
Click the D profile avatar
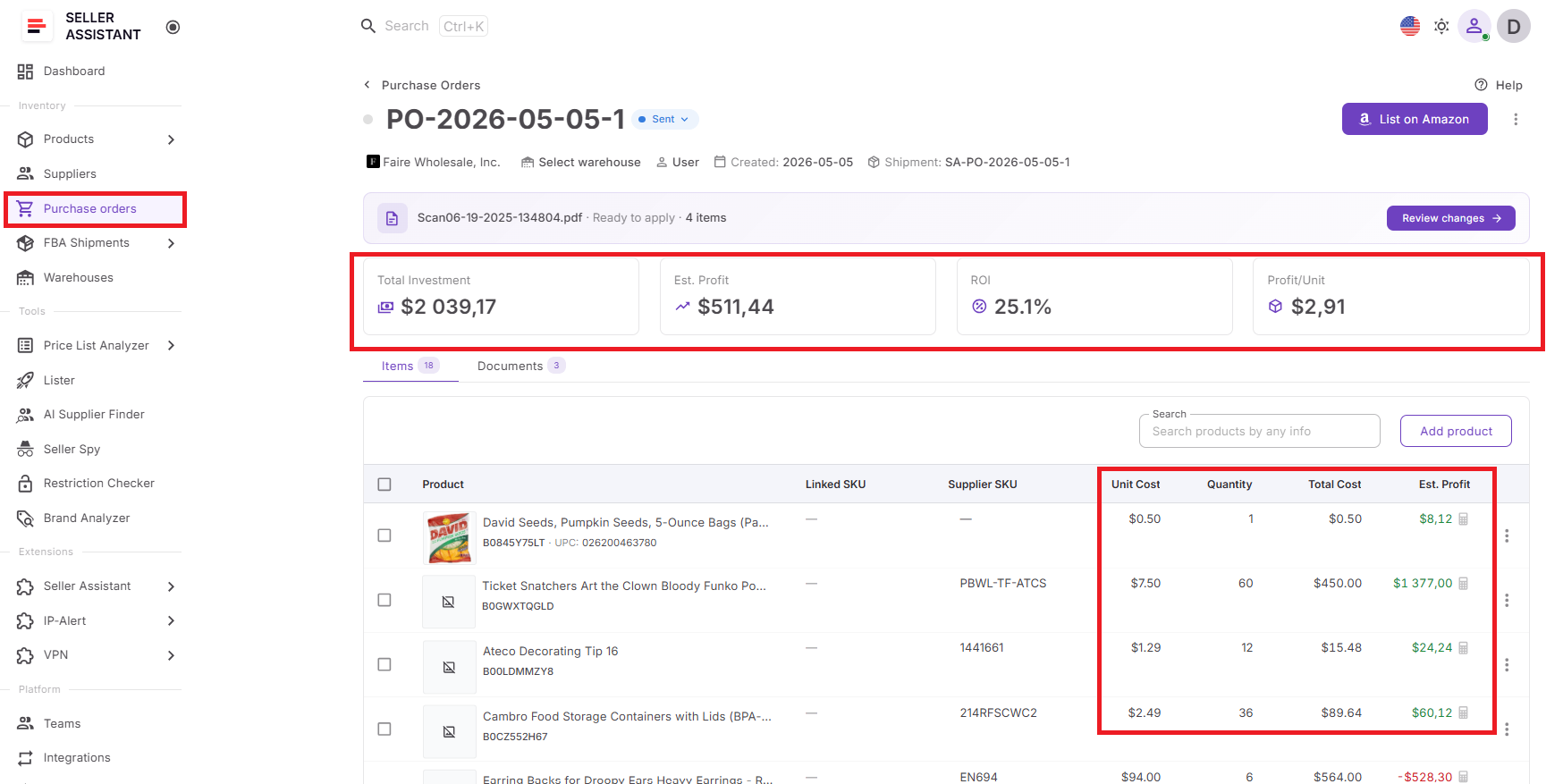[1514, 26]
